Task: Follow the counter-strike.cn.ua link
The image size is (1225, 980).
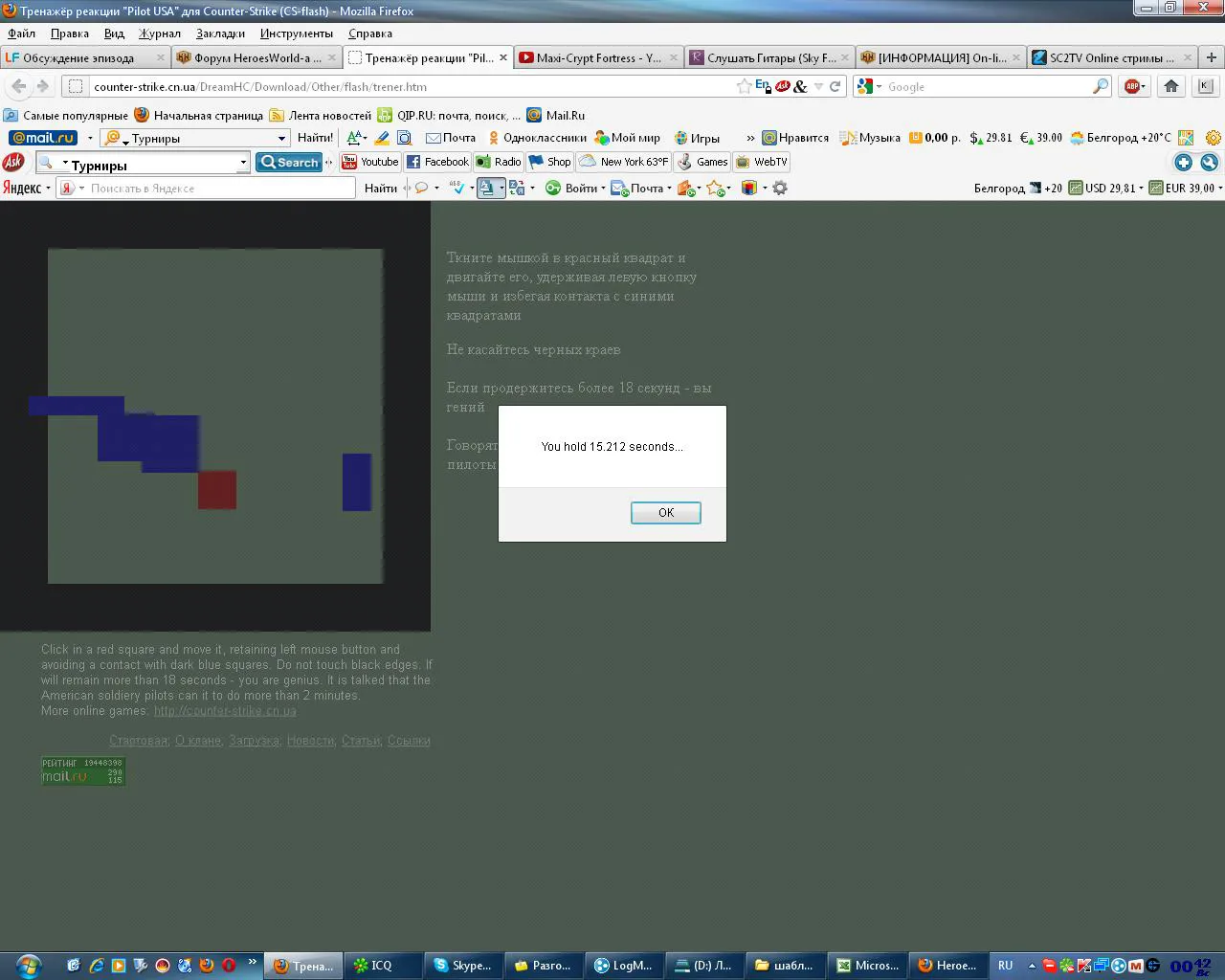Action: [225, 711]
